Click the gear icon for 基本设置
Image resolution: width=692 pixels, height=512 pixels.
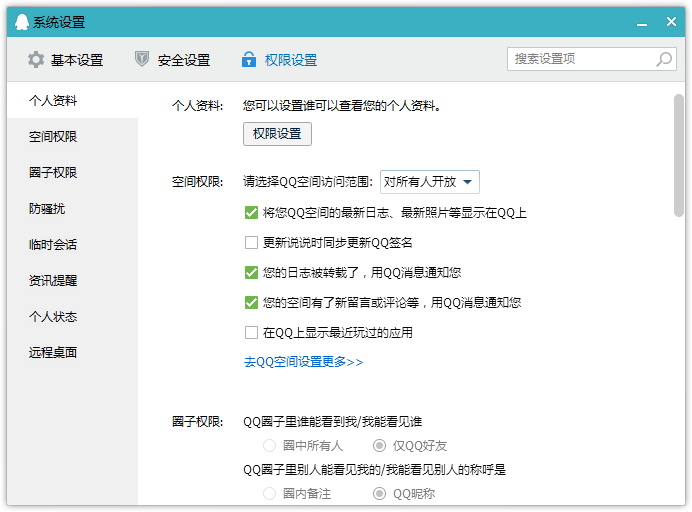[x=36, y=60]
